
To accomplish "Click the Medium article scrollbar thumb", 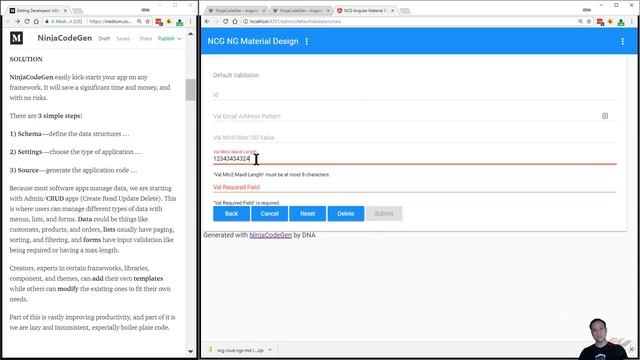I will 190,89.
